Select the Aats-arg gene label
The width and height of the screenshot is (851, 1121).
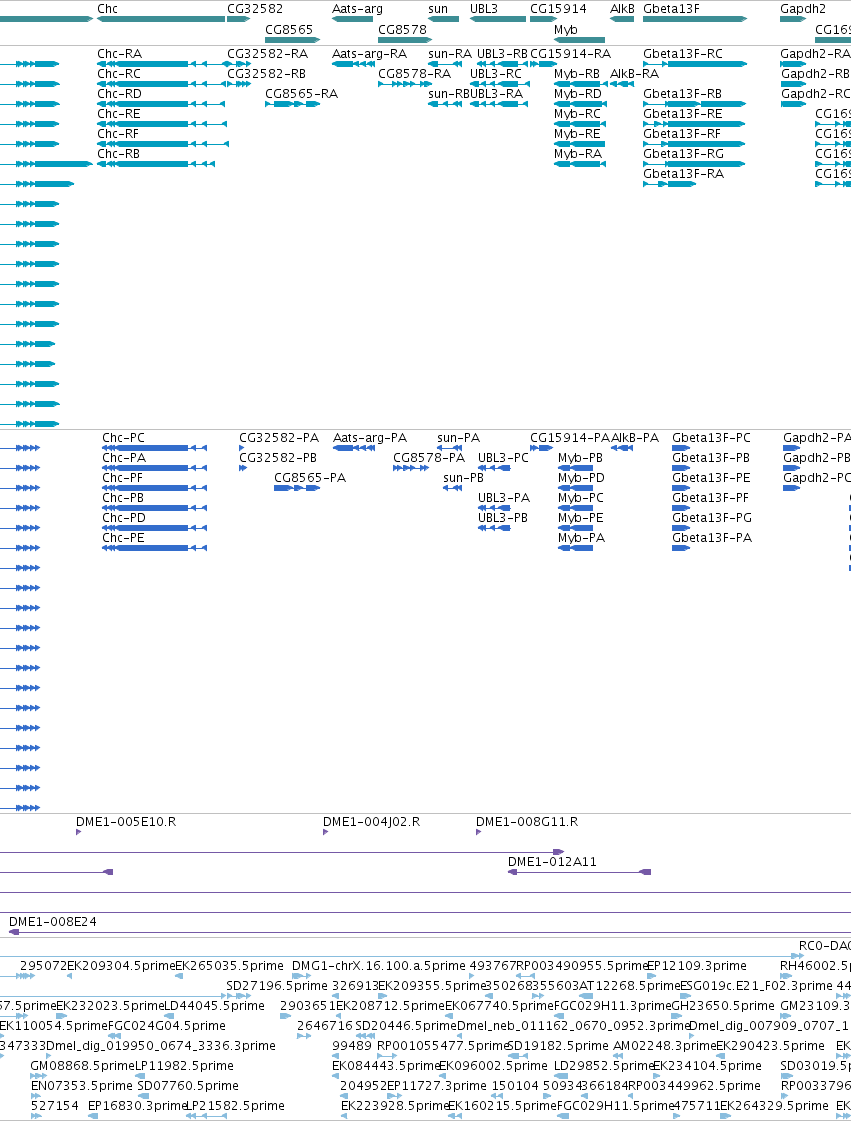click(x=357, y=9)
